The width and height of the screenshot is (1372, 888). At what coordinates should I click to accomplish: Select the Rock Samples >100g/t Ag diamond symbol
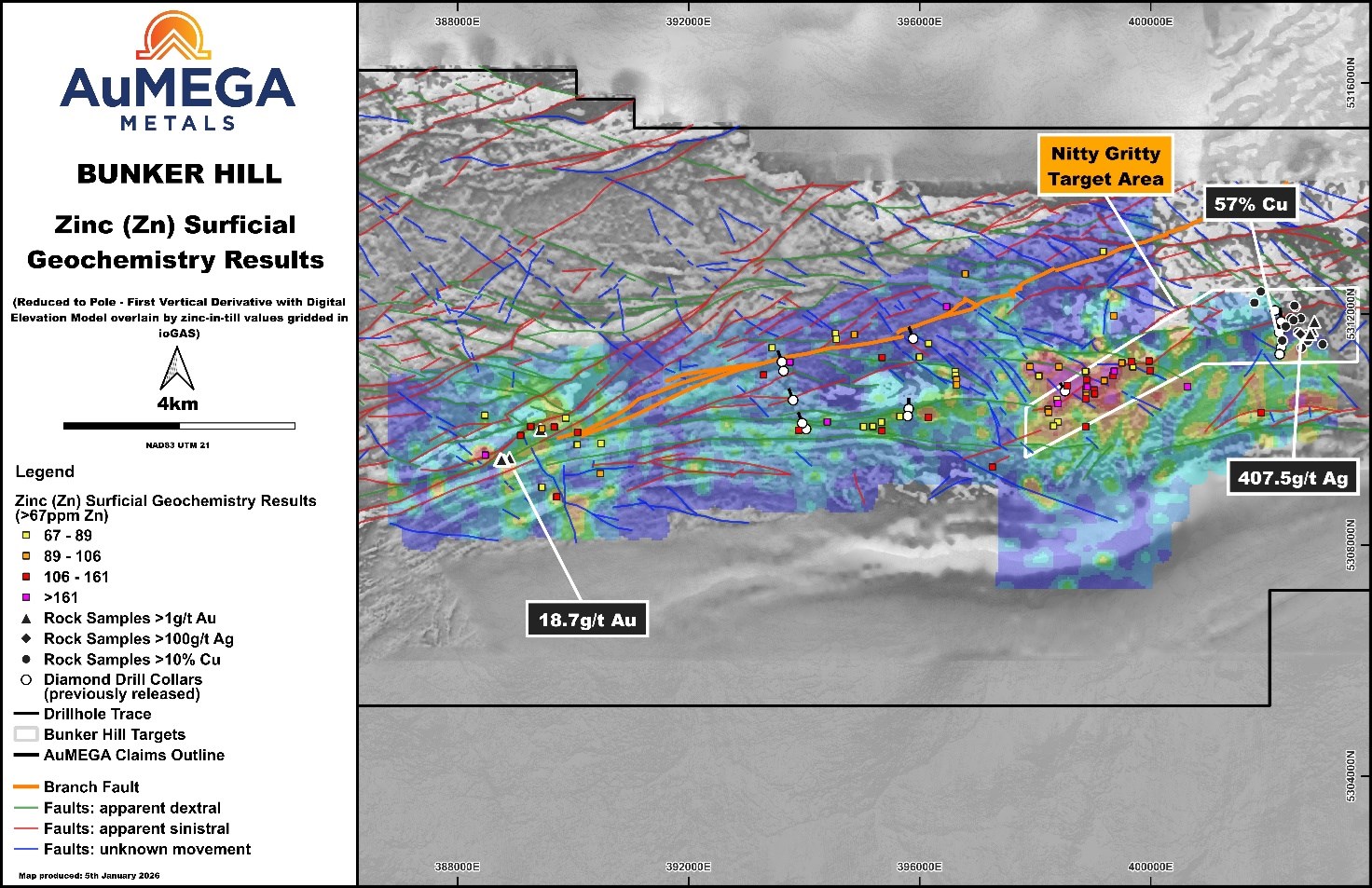pos(26,639)
